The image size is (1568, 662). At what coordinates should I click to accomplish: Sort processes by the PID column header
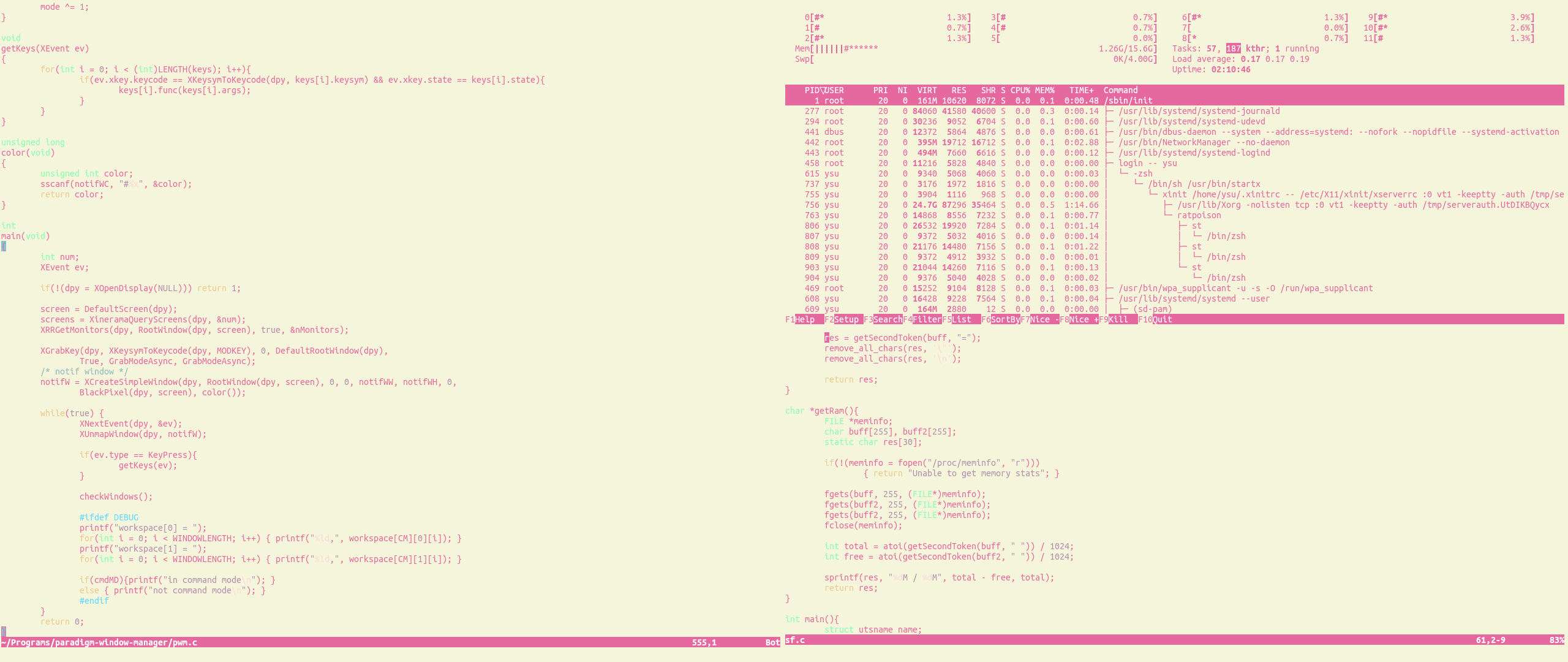point(812,90)
